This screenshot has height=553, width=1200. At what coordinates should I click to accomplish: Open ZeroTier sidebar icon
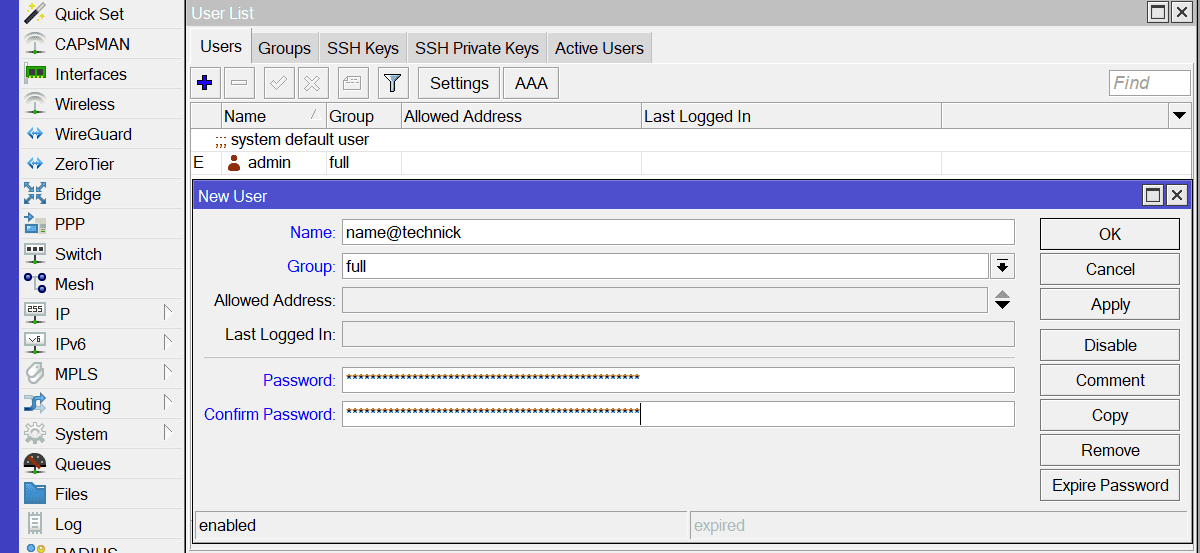[x=35, y=164]
